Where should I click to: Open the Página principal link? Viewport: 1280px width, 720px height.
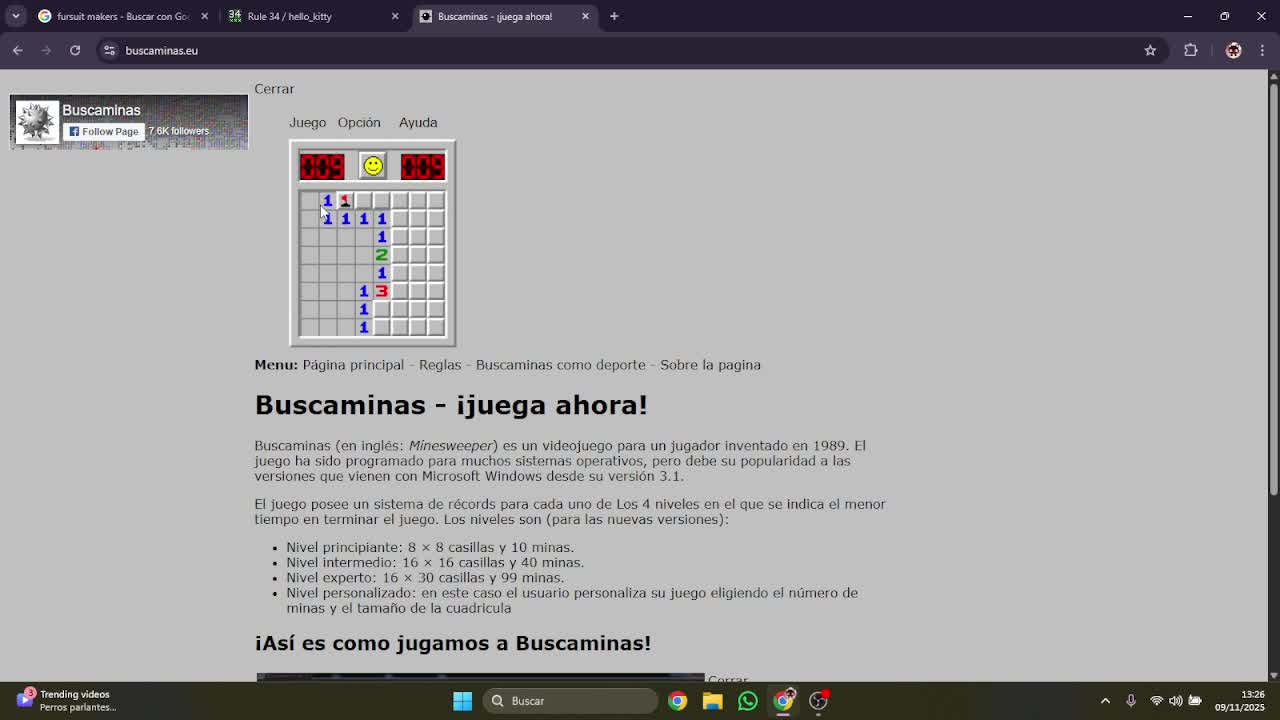pyautogui.click(x=354, y=364)
